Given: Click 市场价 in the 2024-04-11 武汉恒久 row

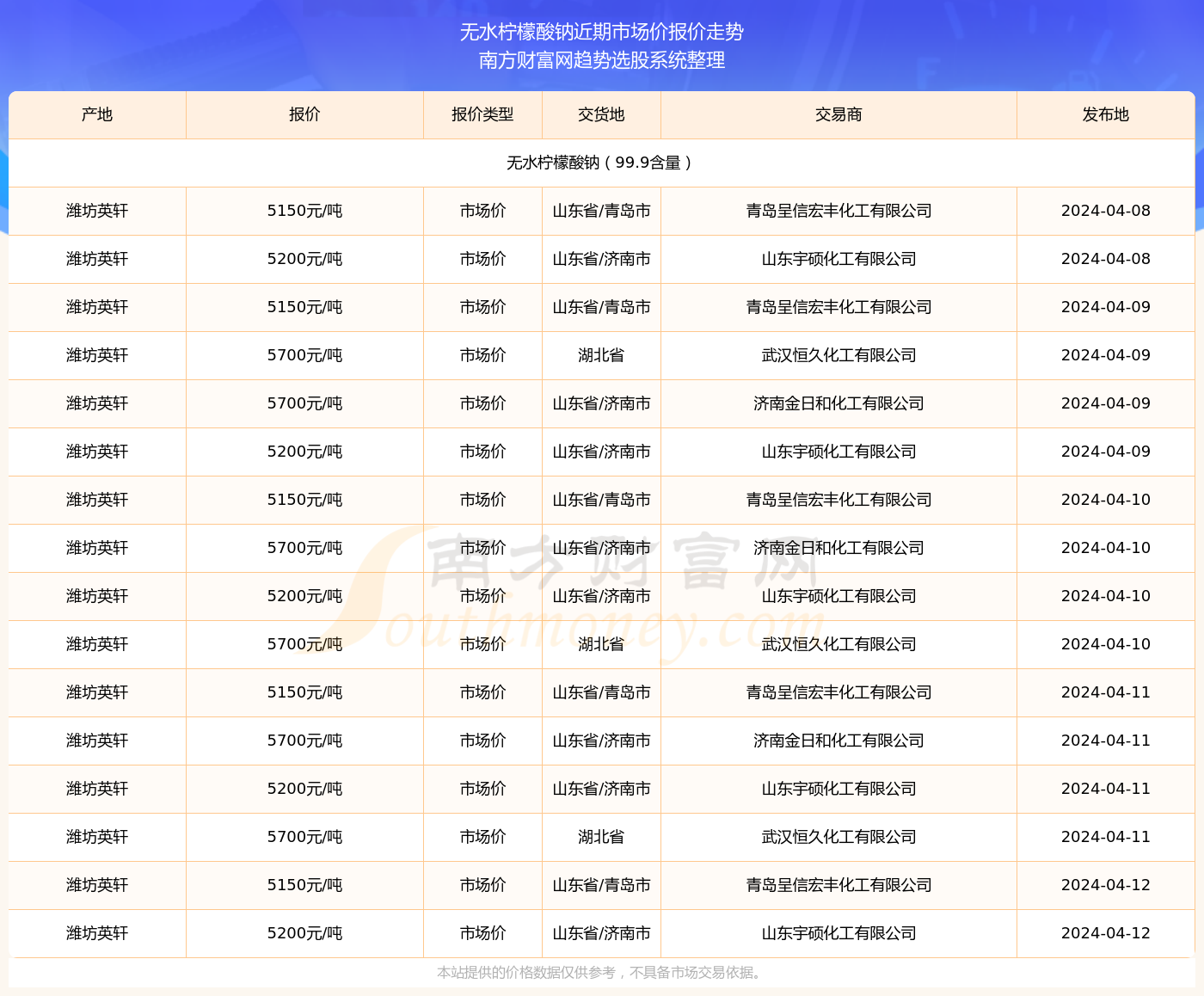Looking at the screenshot, I should click(x=482, y=837).
